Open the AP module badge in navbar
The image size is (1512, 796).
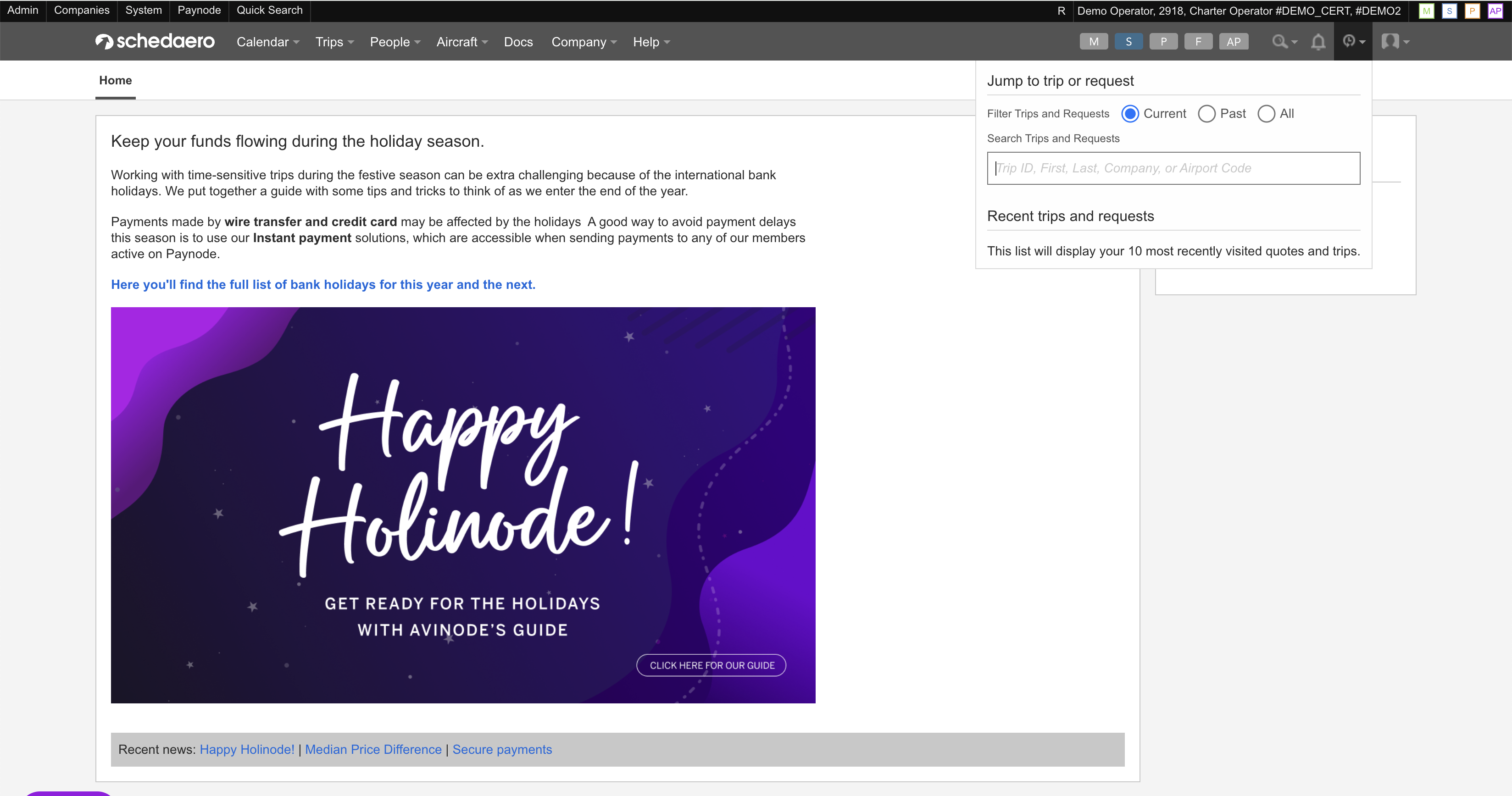tap(1233, 42)
